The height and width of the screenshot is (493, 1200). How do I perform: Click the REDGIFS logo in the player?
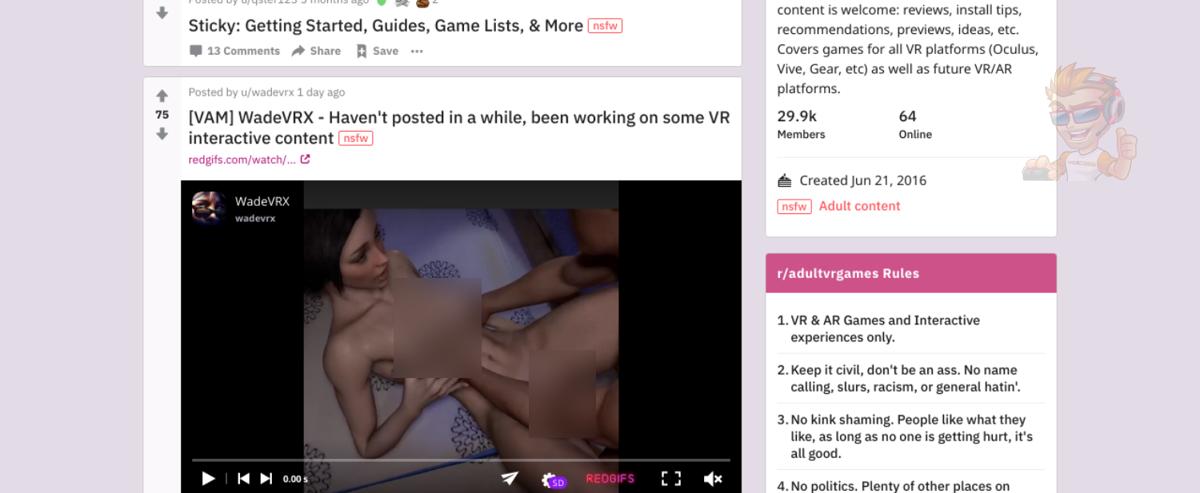click(x=610, y=479)
